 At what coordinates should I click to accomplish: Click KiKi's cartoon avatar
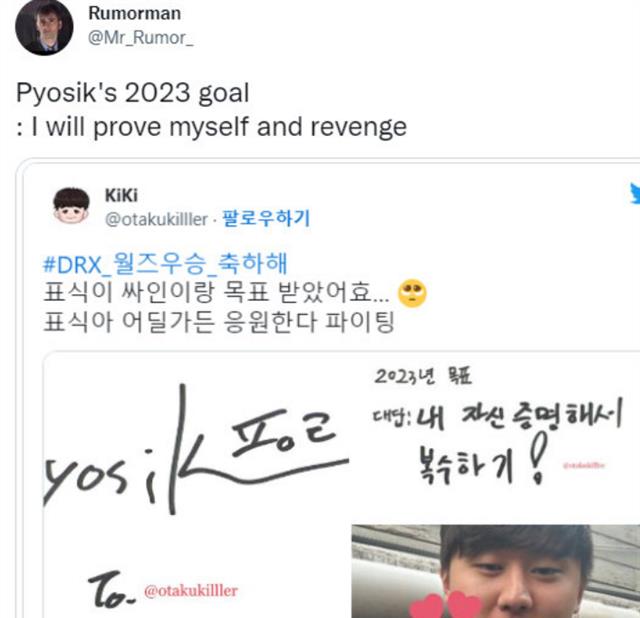(71, 206)
